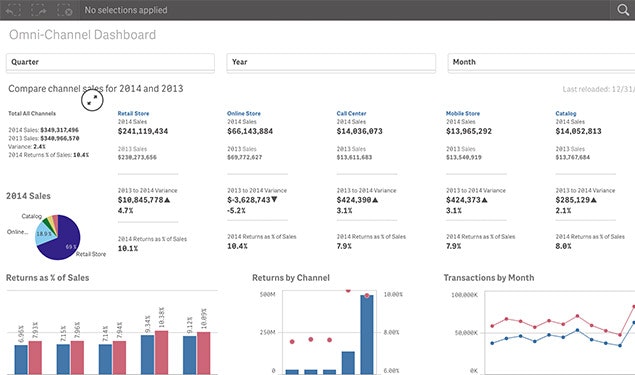Image resolution: width=635 pixels, height=375 pixels.
Task: Click the clear all selections icon
Action: (65, 10)
